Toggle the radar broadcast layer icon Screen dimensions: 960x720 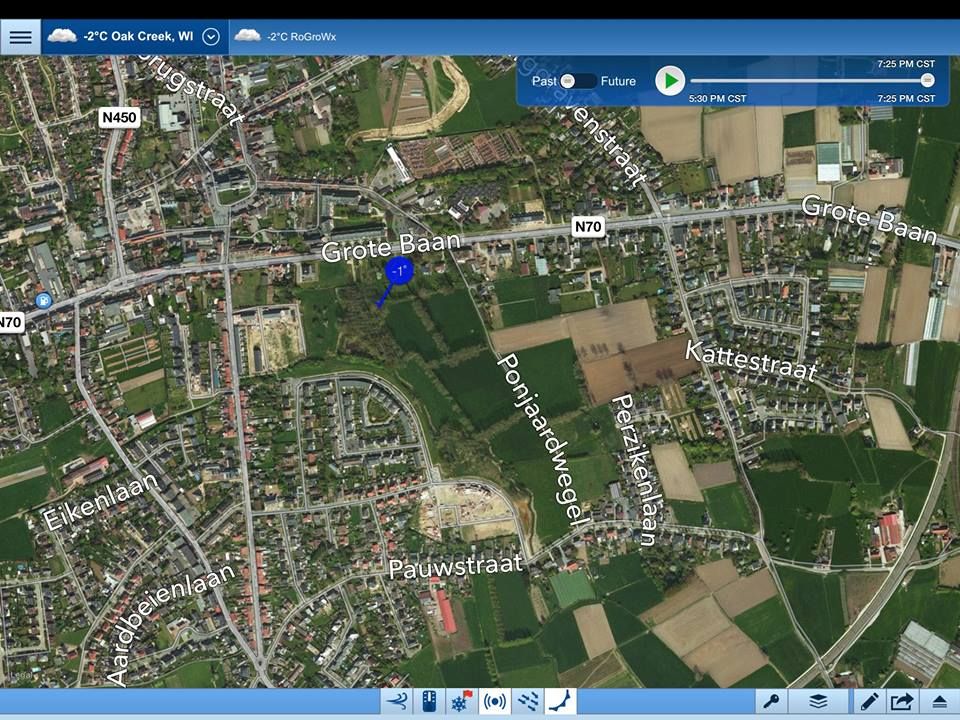tap(495, 702)
